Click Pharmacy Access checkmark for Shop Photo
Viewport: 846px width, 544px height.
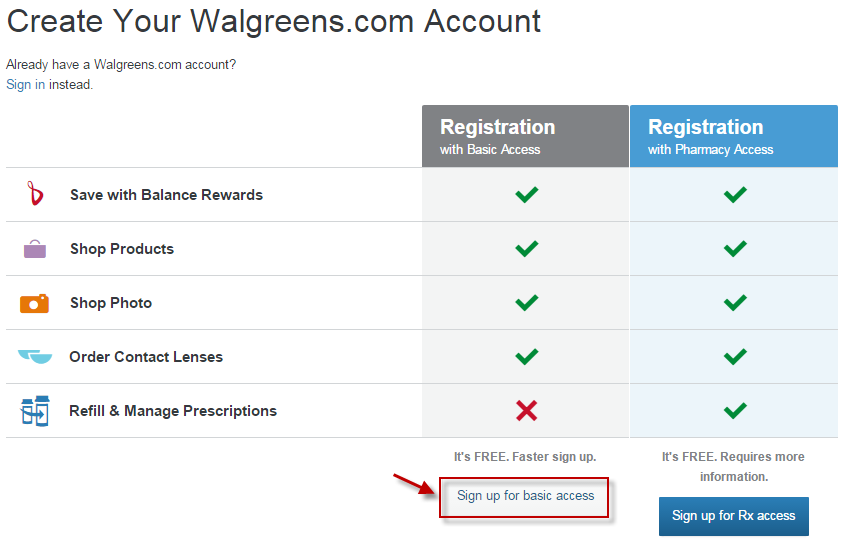click(x=735, y=302)
